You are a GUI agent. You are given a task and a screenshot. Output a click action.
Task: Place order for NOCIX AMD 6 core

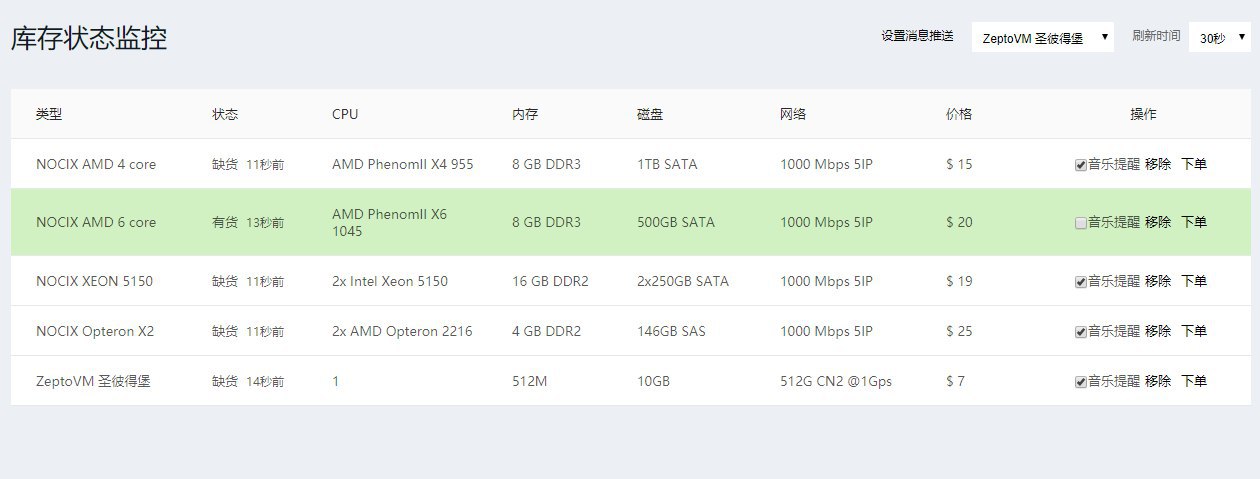pyautogui.click(x=1194, y=222)
